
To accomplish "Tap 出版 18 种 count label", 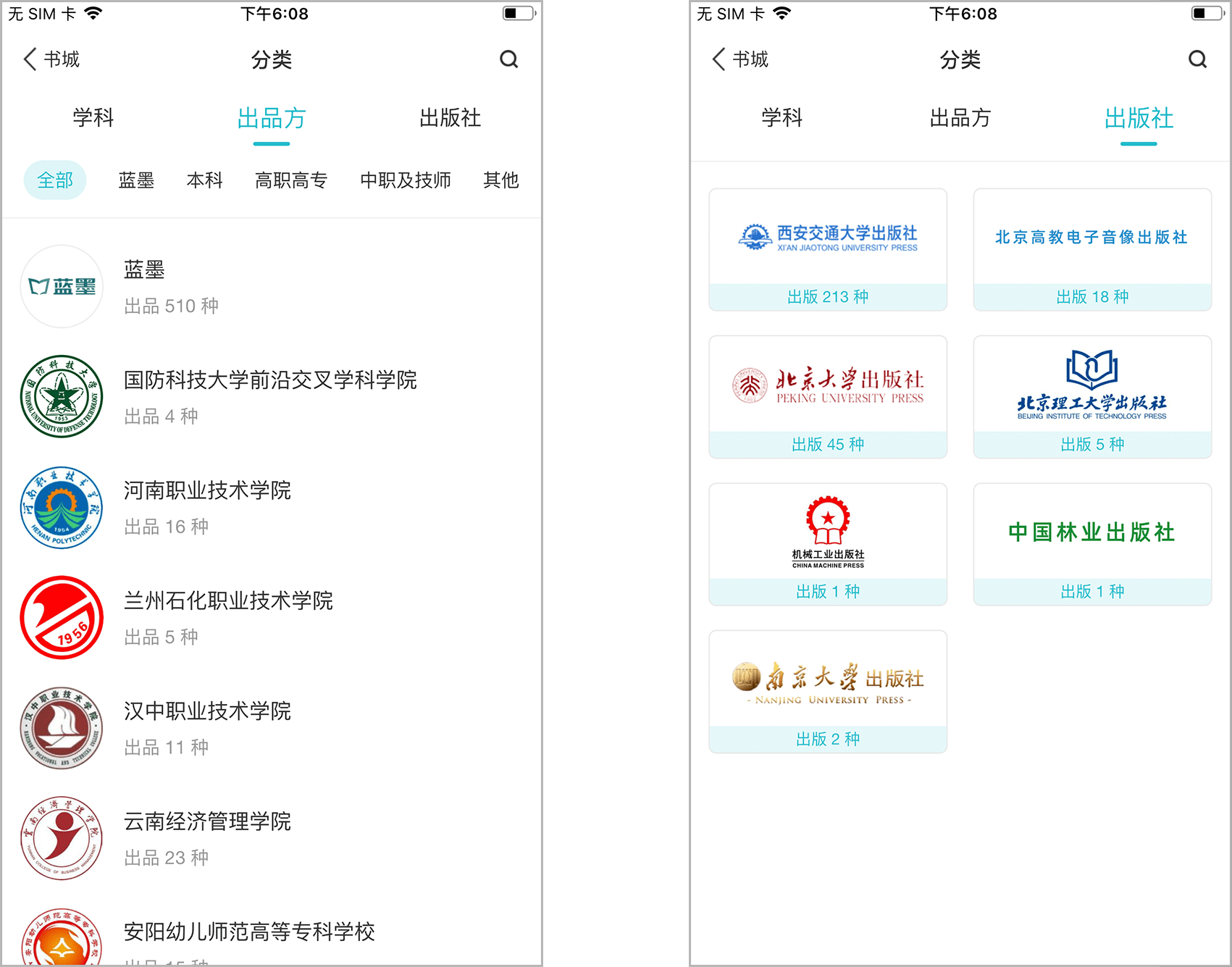I will click(x=1092, y=297).
